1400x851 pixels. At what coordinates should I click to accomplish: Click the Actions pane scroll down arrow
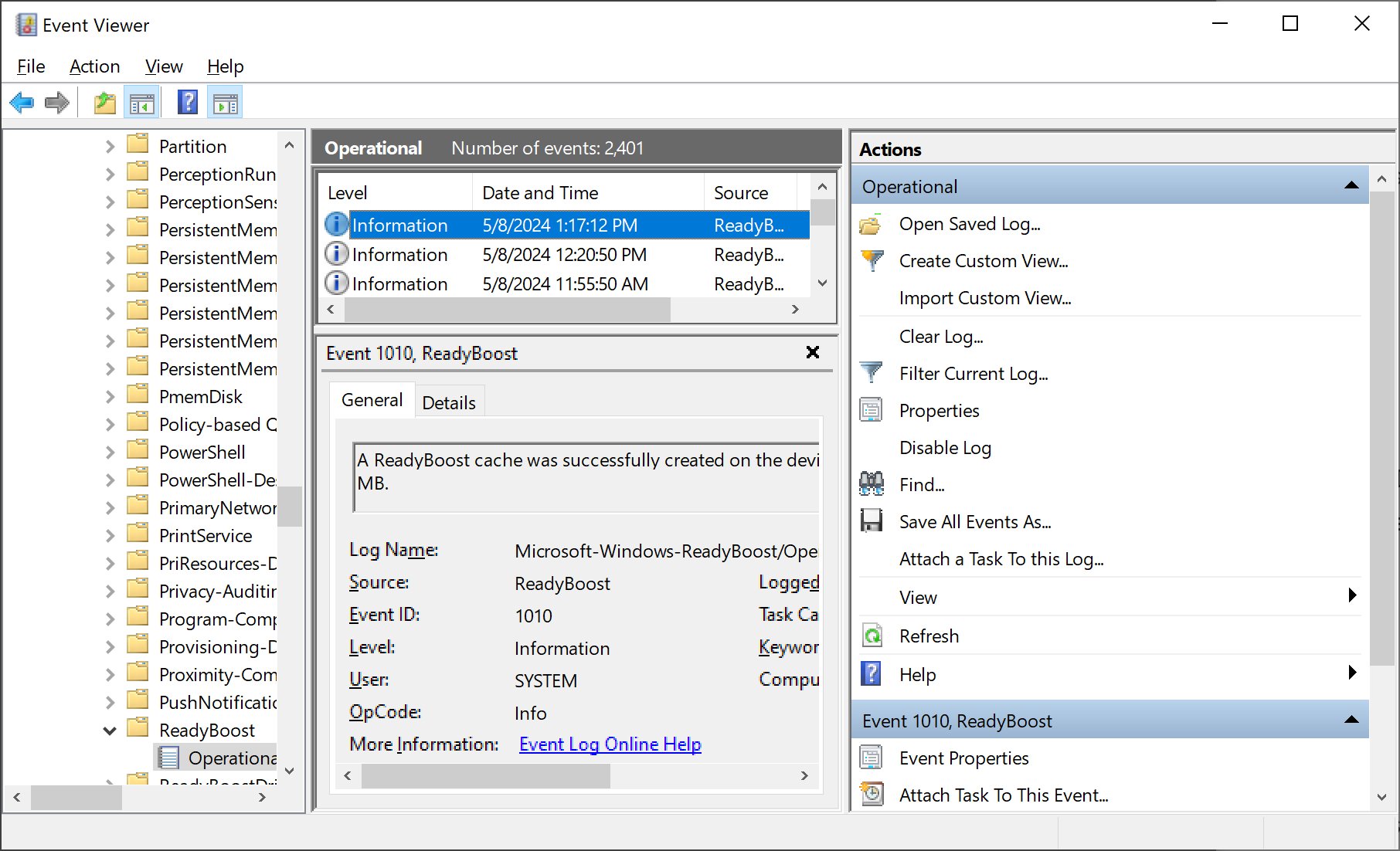(x=1381, y=797)
